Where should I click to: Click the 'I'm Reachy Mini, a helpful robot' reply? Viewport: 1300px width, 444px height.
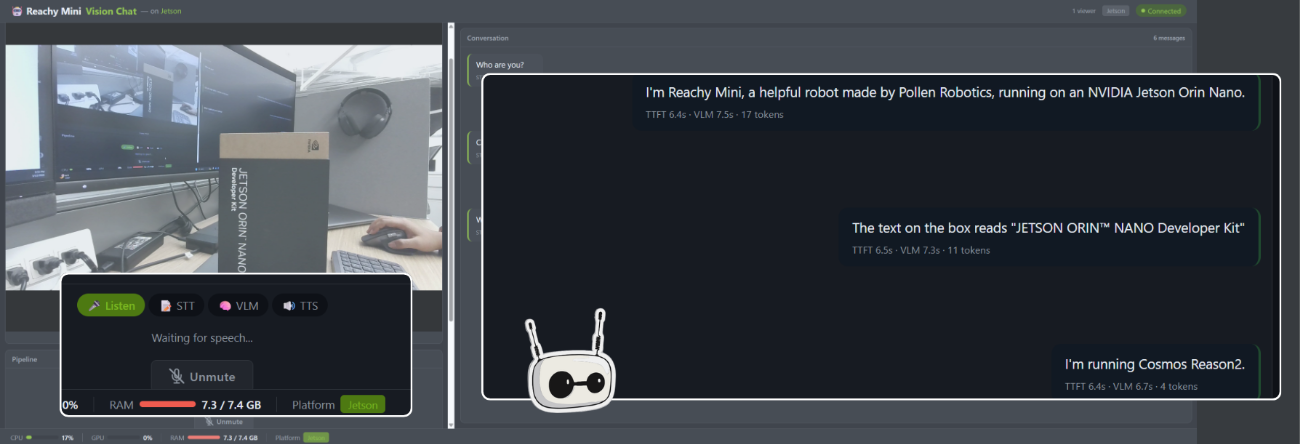[x=945, y=92]
